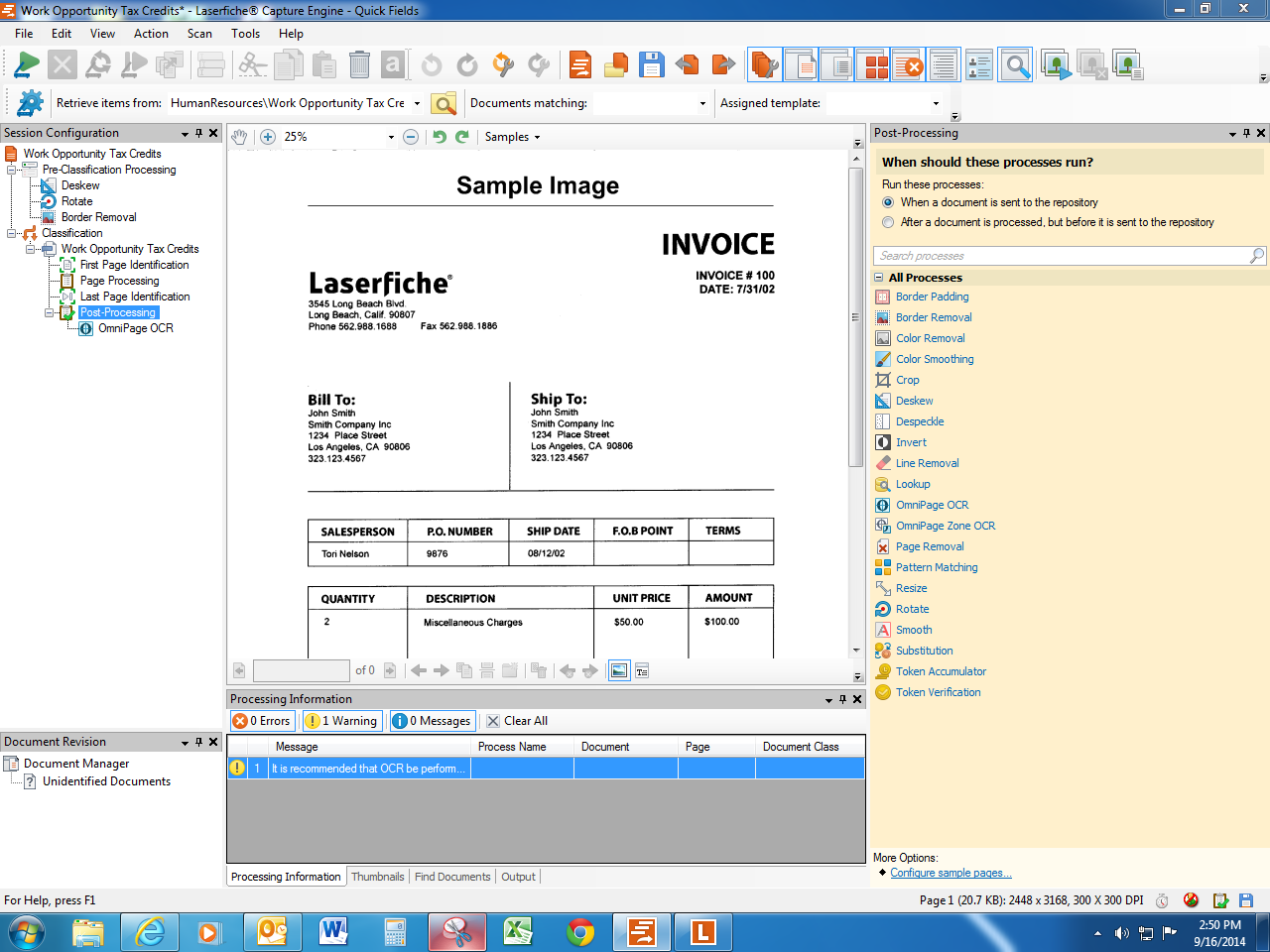
Task: Click the magnifier search pane toolbar icon
Action: (1016, 65)
